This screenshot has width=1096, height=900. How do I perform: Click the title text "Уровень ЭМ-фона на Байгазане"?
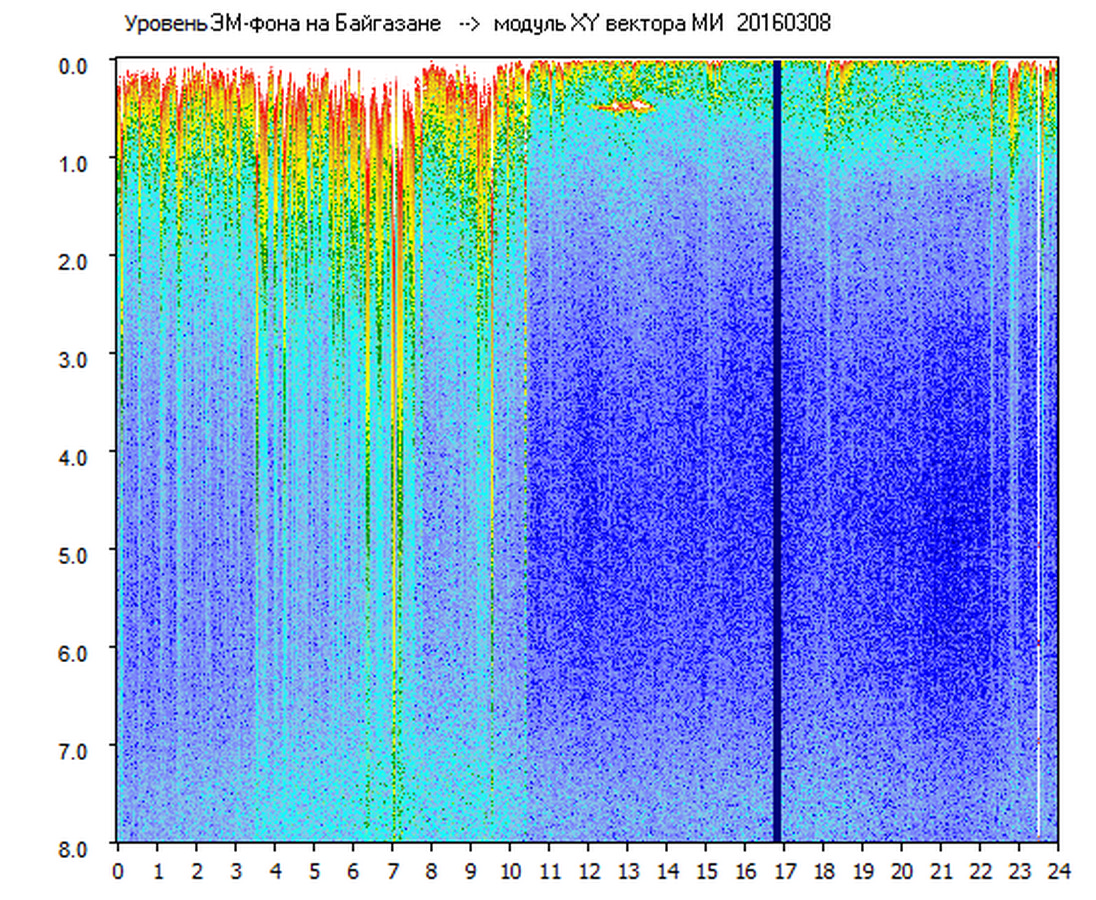click(x=282, y=24)
